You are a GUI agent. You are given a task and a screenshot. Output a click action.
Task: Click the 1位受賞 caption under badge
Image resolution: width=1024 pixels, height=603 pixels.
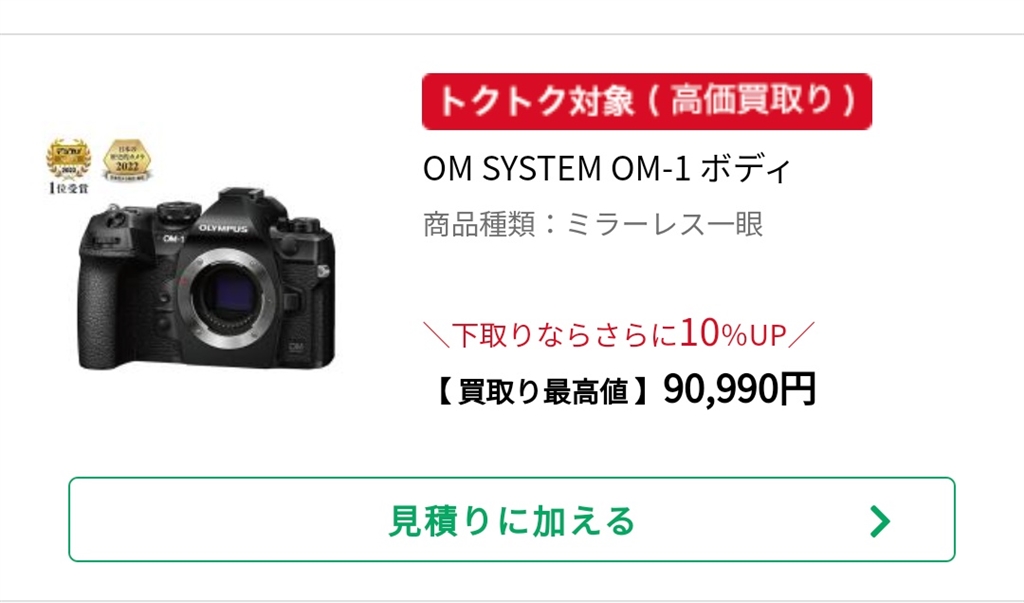(69, 188)
